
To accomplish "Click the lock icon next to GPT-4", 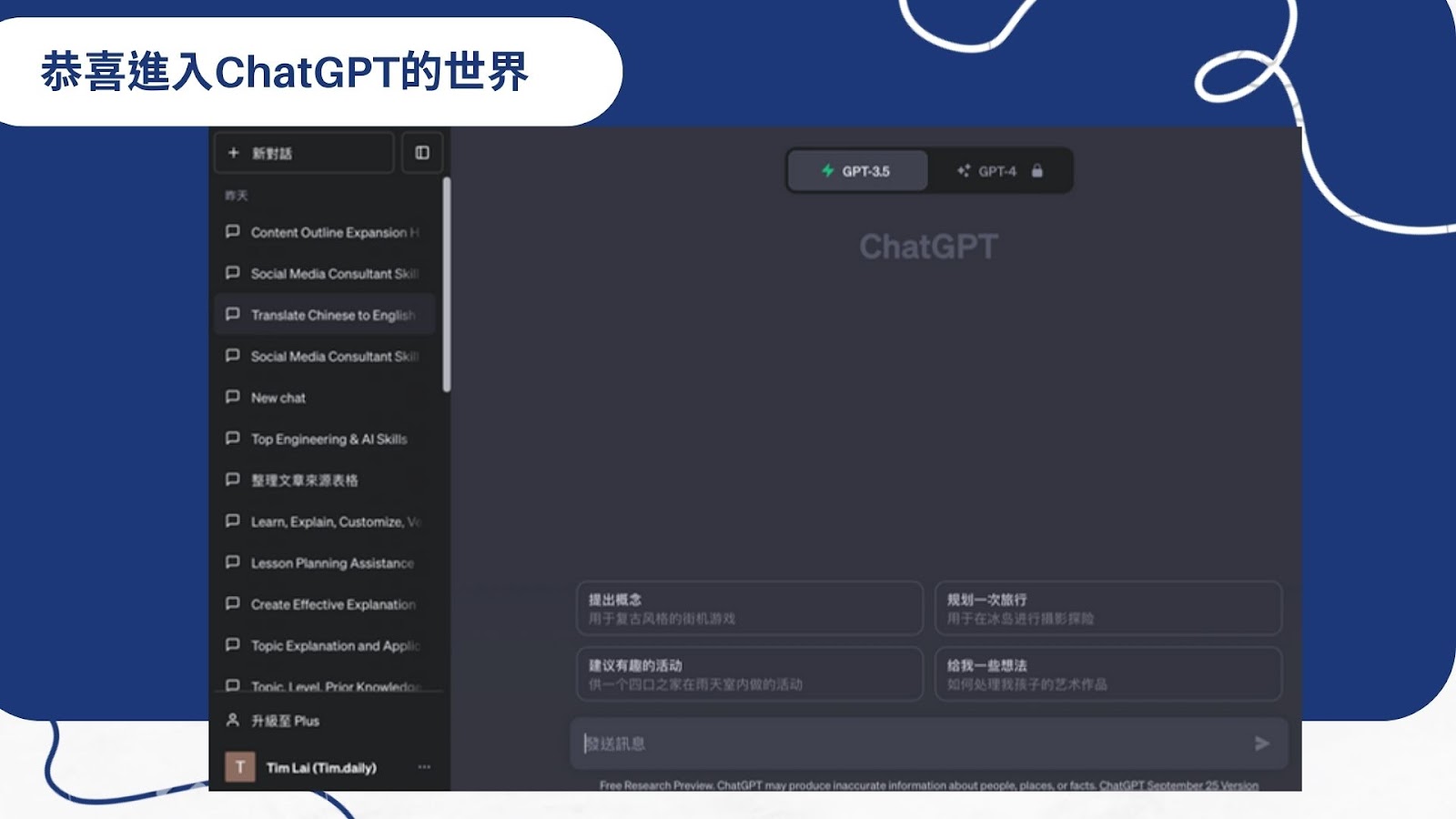I will click(x=1036, y=171).
